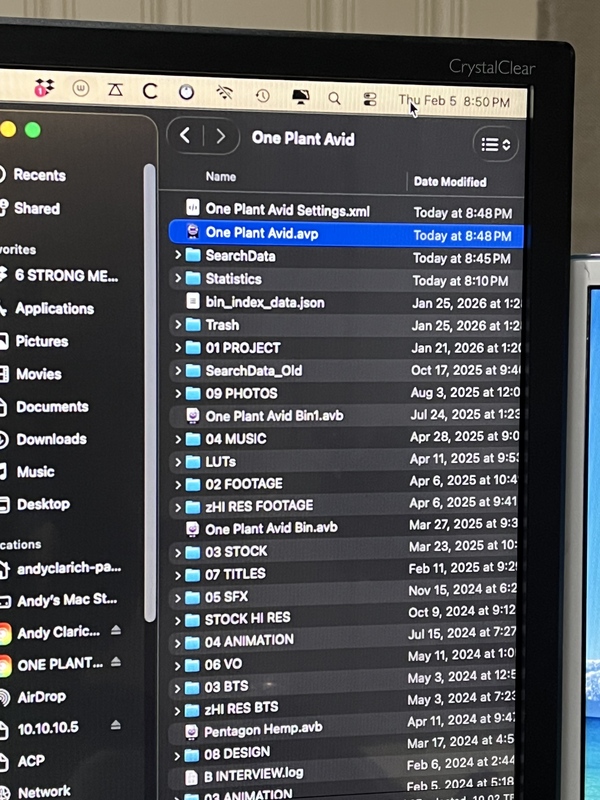
Task: Click the date and time in menu bar
Action: tap(454, 101)
